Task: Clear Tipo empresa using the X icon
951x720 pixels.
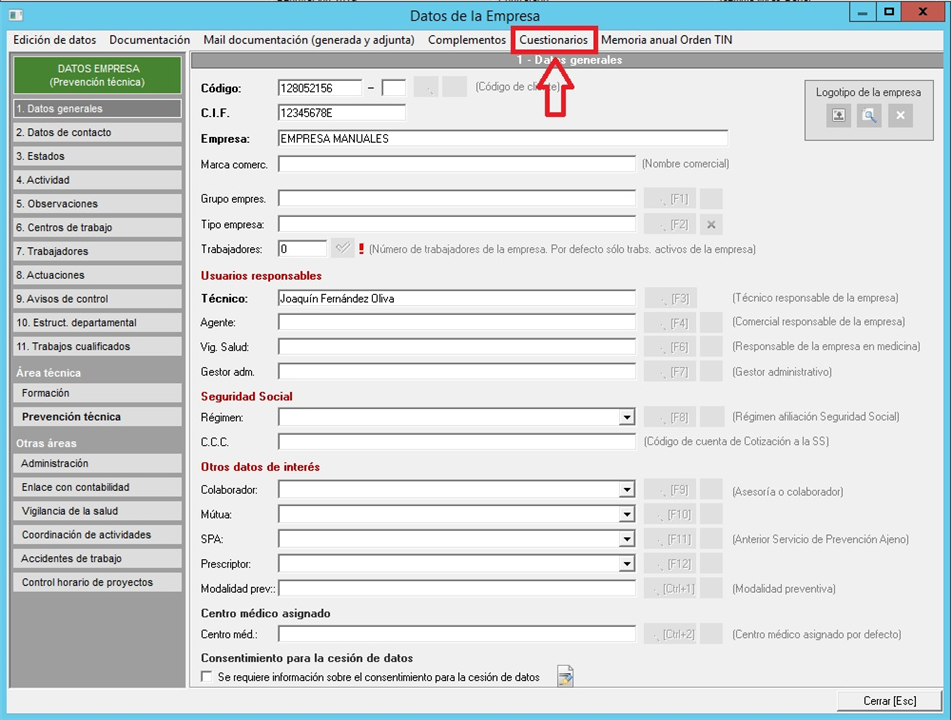Action: (x=711, y=224)
